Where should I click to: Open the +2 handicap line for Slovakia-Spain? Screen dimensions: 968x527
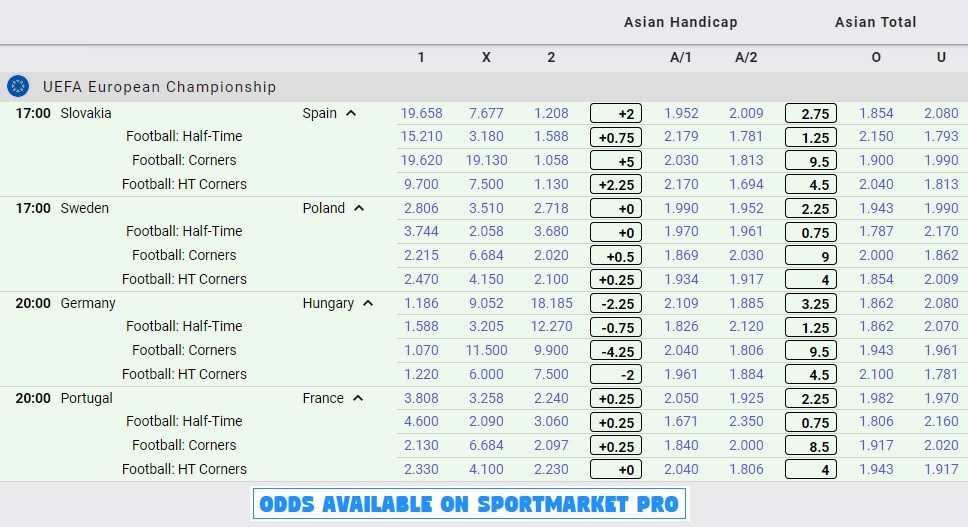pos(615,114)
